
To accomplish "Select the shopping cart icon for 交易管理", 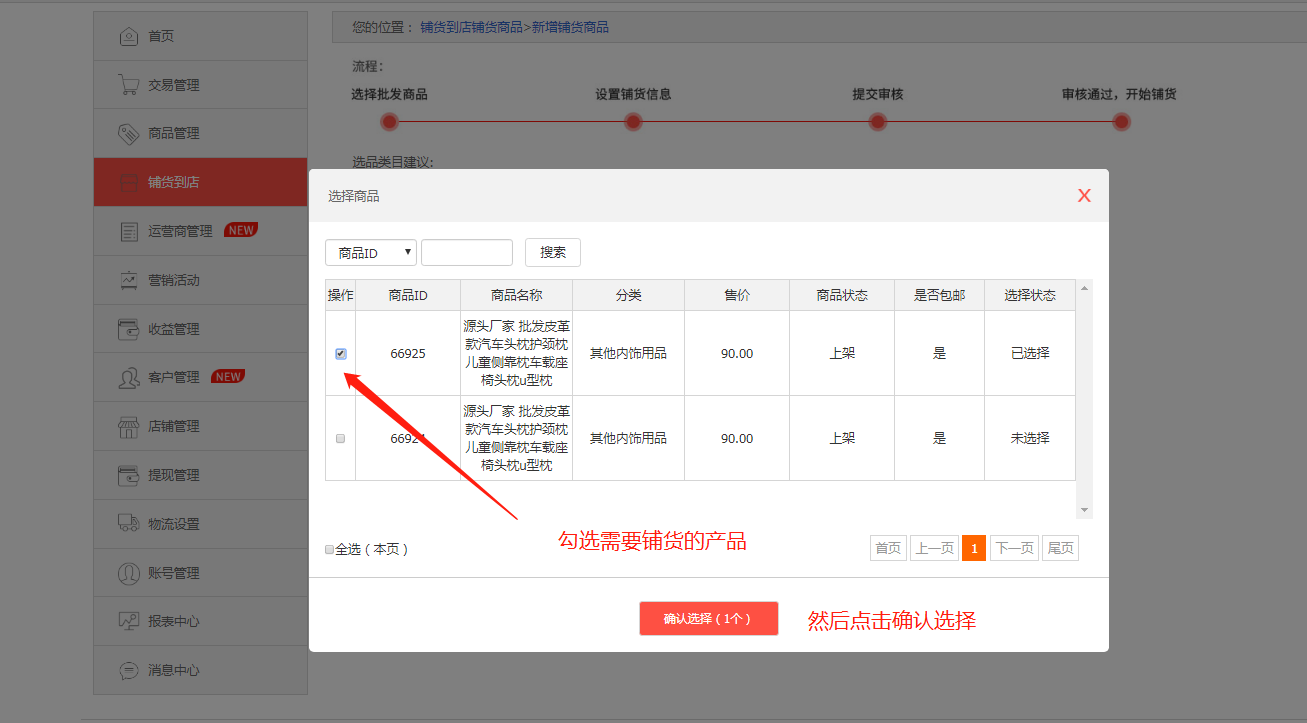I will click(x=128, y=84).
